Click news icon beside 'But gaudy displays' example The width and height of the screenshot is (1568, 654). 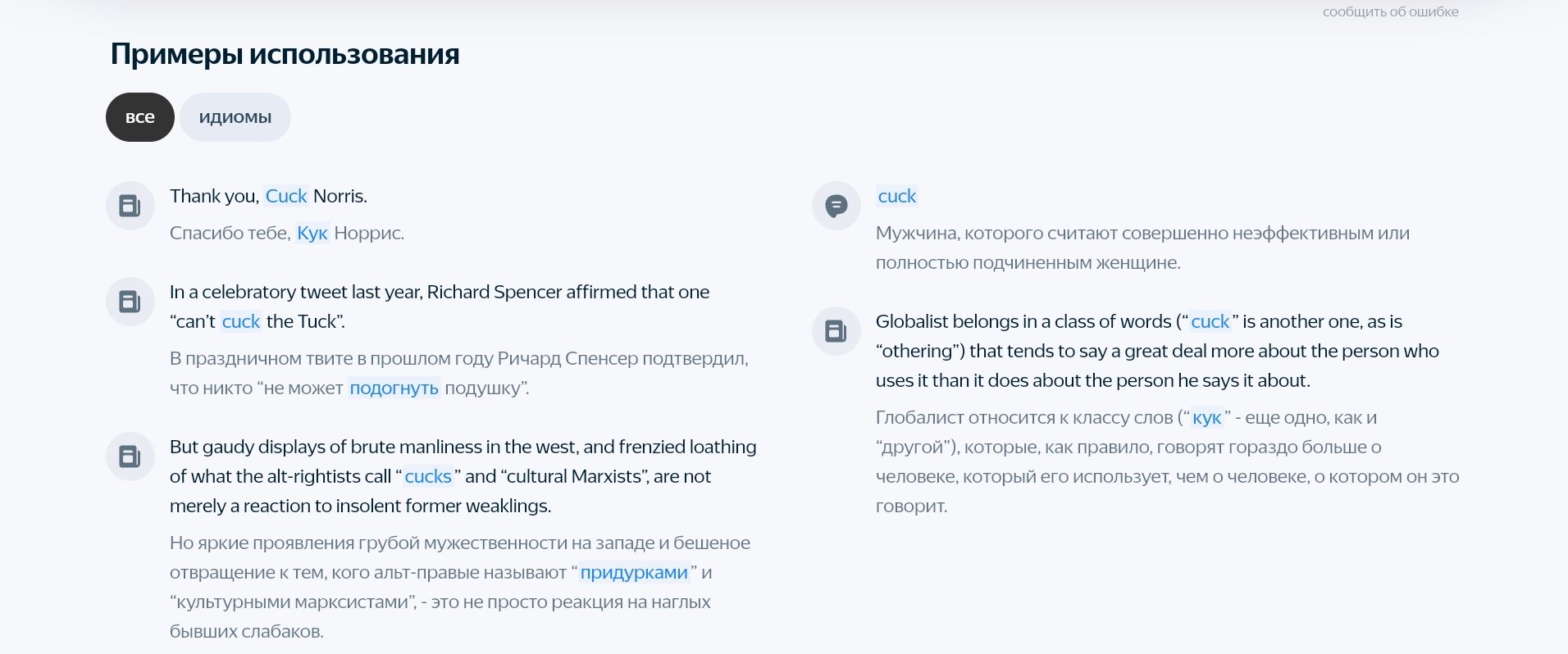coord(130,456)
